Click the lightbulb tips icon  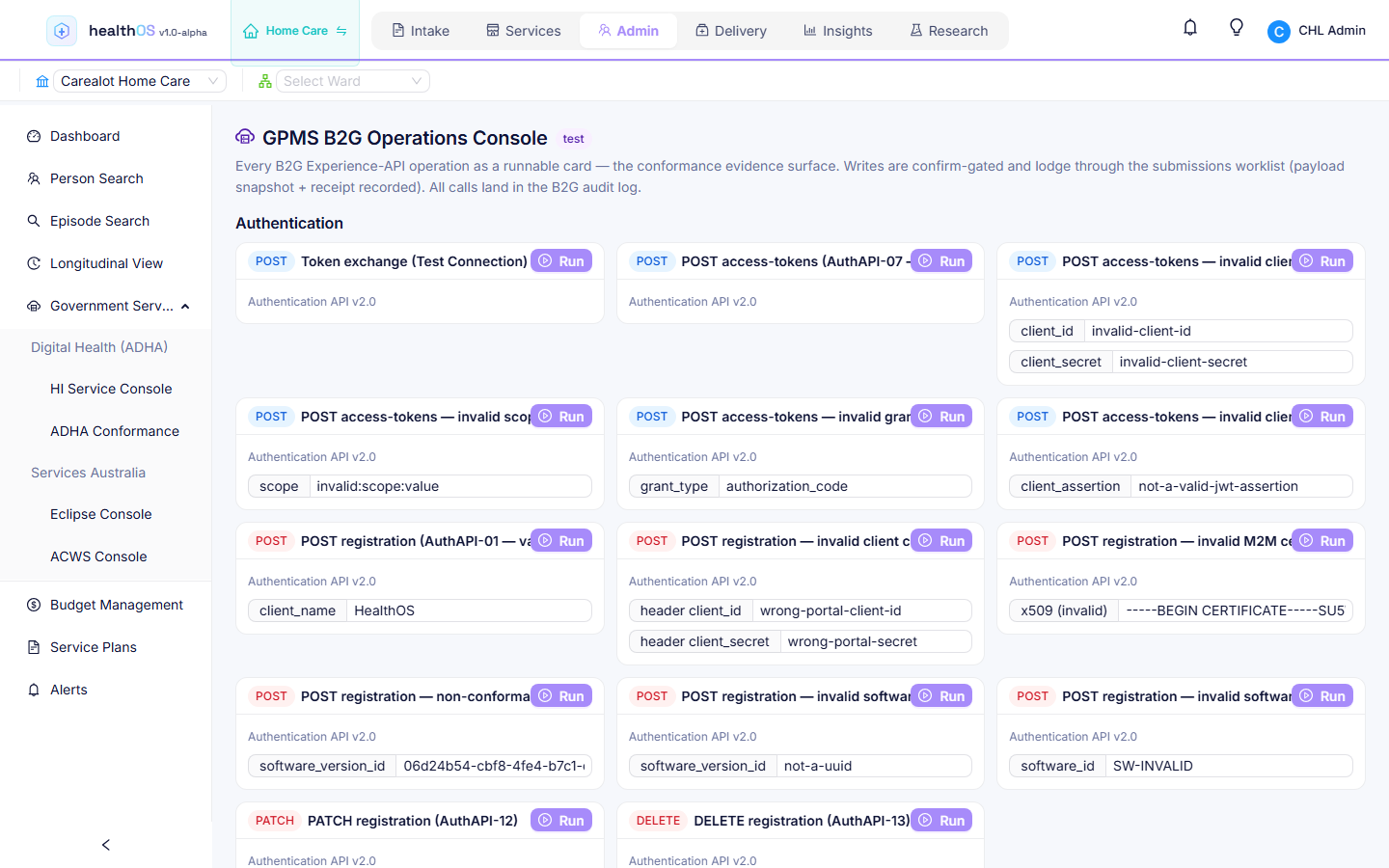coord(1237,28)
